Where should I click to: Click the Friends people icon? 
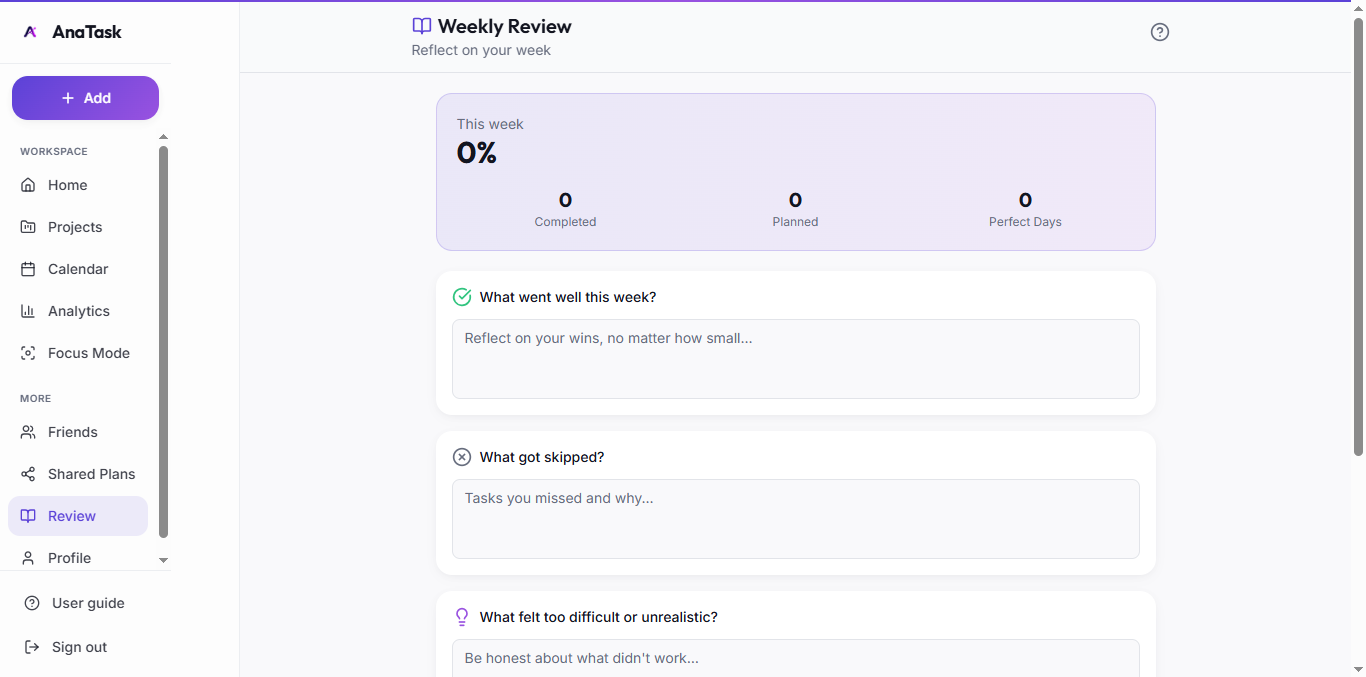point(28,432)
